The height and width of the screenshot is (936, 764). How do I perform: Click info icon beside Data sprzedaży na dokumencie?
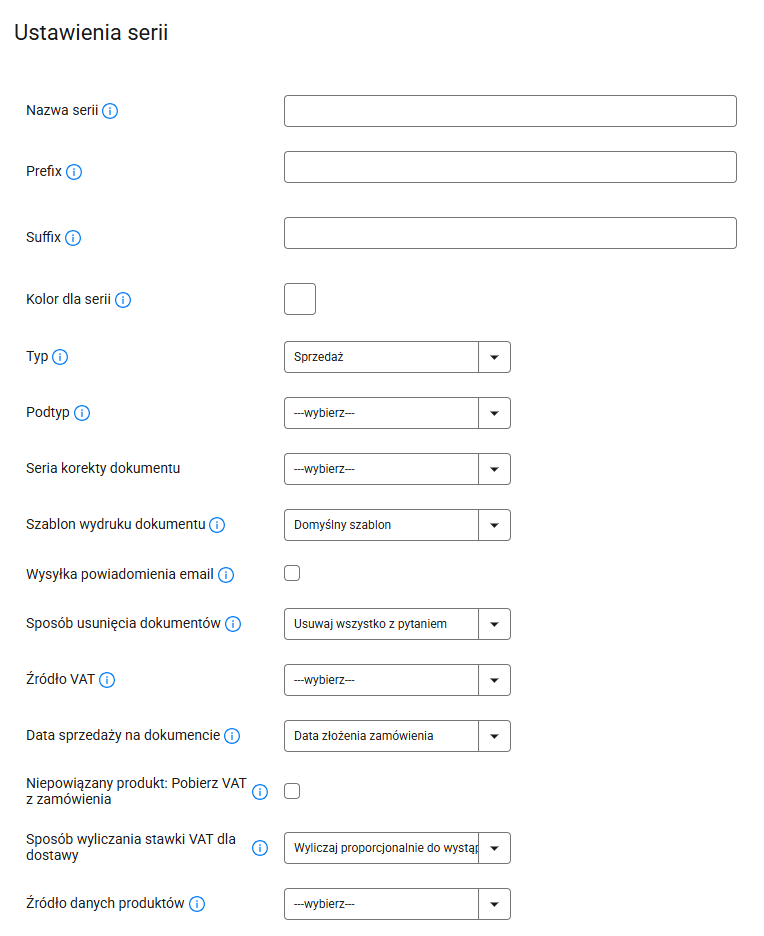tap(232, 736)
